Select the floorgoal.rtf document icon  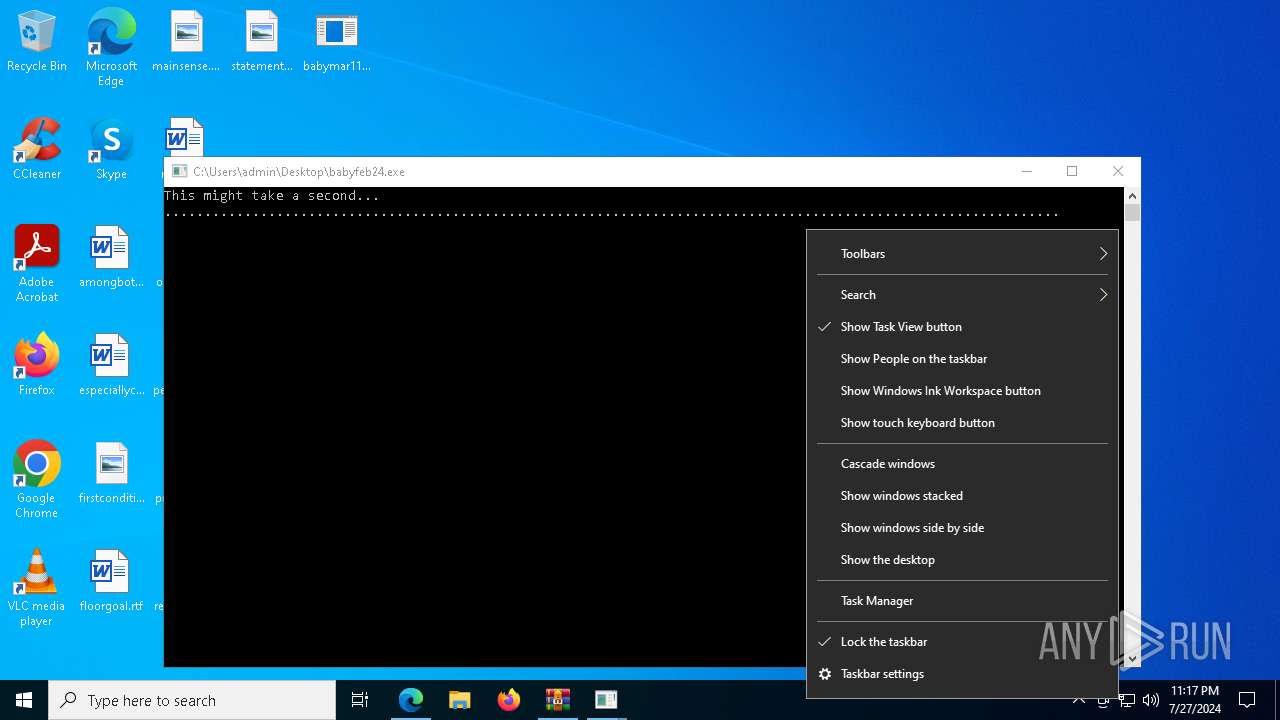(111, 582)
